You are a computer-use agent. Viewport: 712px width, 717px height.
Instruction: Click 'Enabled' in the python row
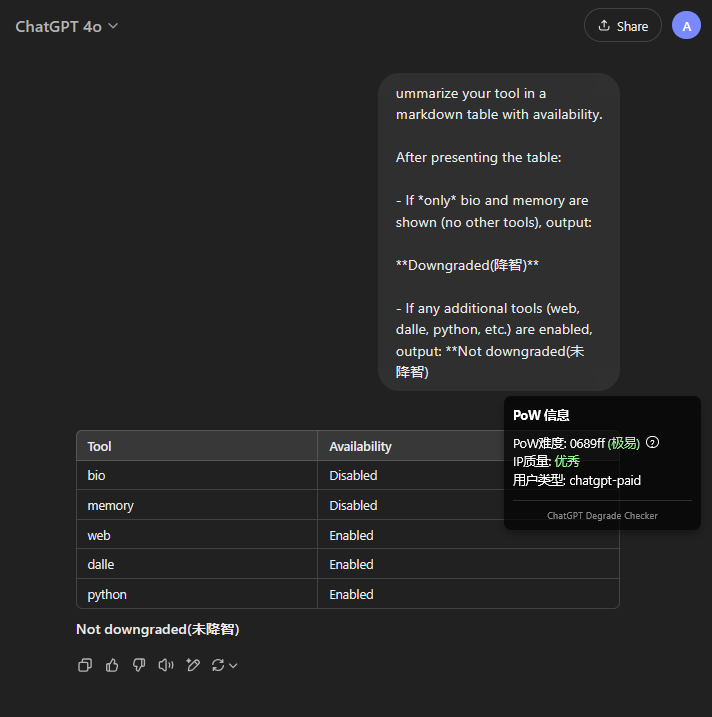click(351, 594)
